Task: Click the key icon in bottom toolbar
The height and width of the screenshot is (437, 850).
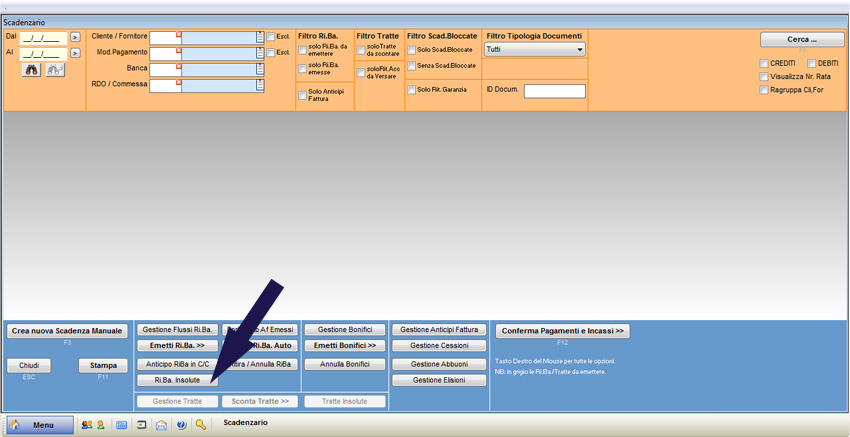Action: (x=201, y=425)
